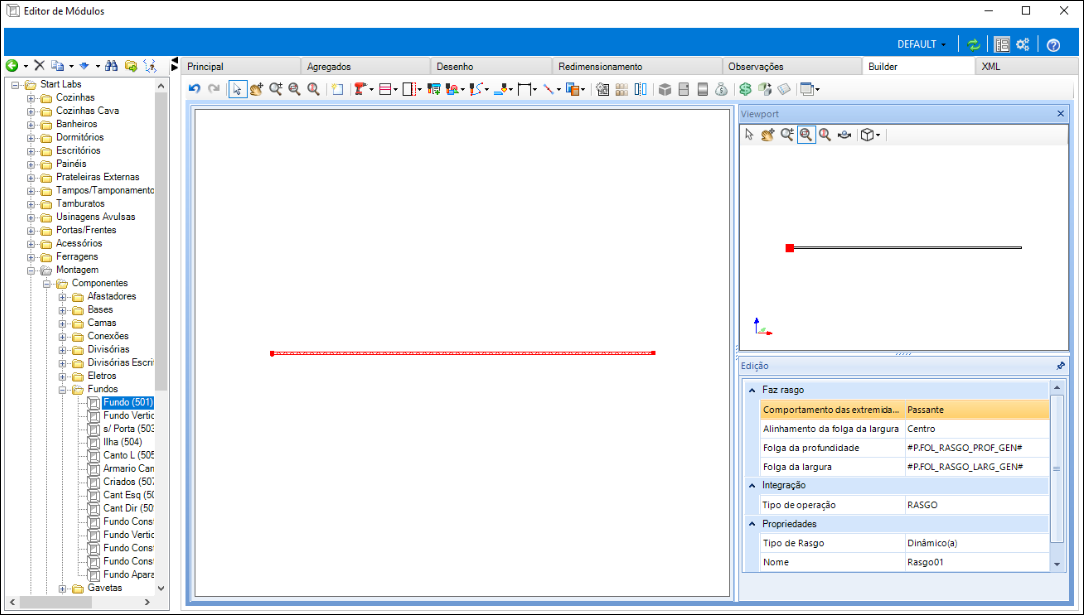Click the Alinhamento da folga Centro value
This screenshot has height=615, width=1084.
click(977, 429)
